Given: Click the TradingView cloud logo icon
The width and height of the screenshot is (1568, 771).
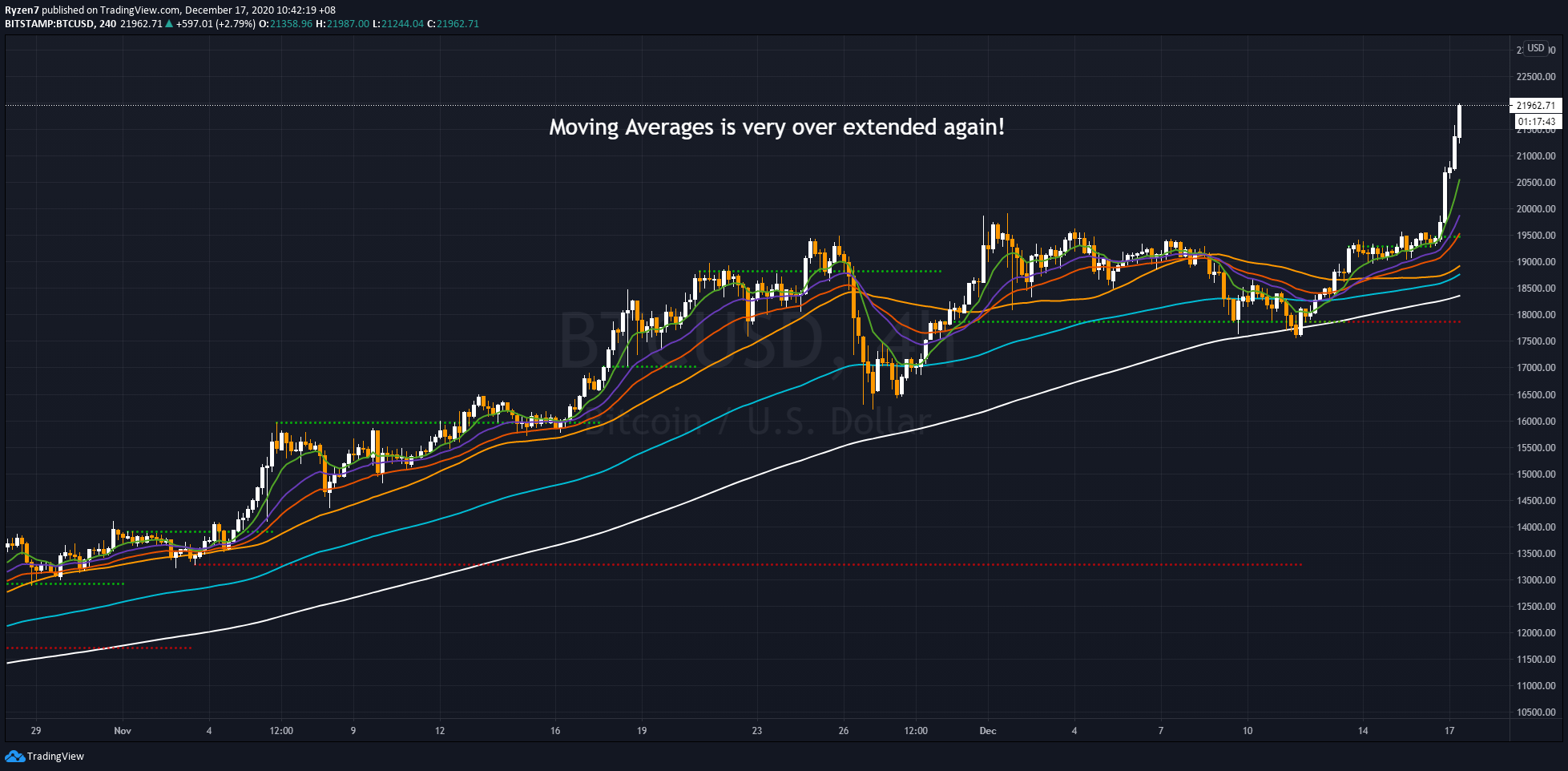Looking at the screenshot, I should (x=14, y=756).
